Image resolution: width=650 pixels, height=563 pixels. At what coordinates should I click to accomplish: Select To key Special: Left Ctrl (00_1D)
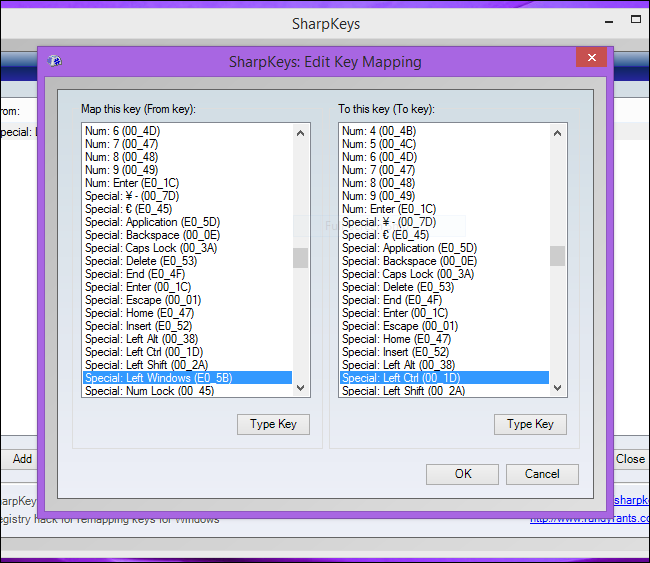click(x=444, y=378)
